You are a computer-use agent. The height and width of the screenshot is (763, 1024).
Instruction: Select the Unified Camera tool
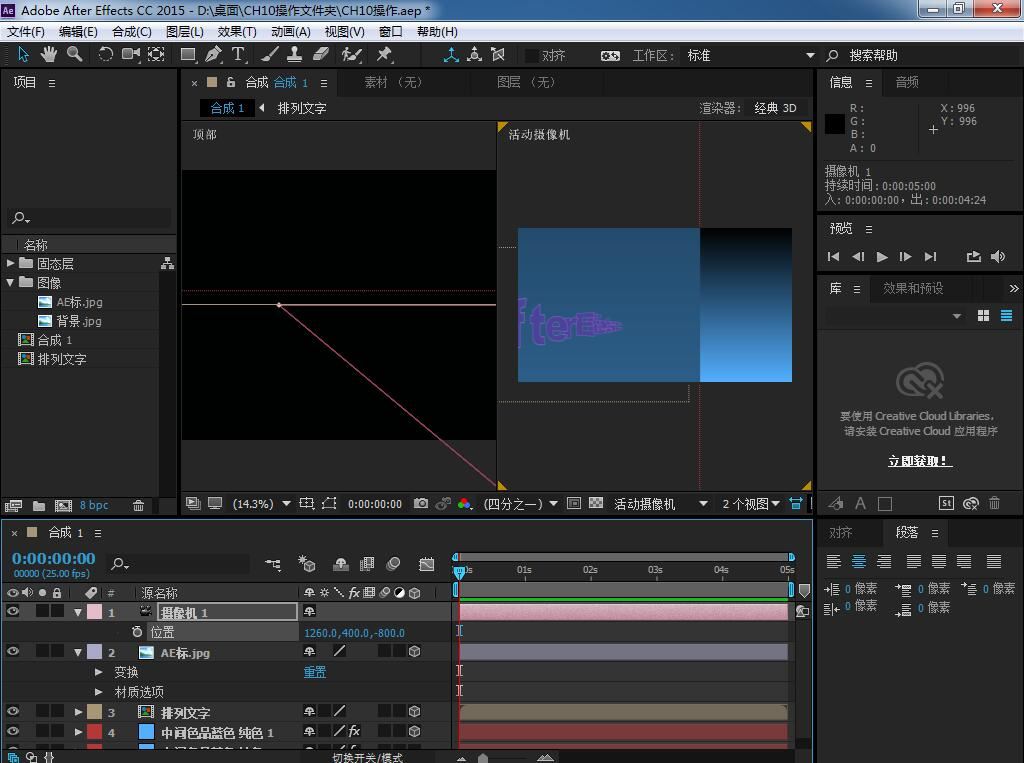click(131, 54)
